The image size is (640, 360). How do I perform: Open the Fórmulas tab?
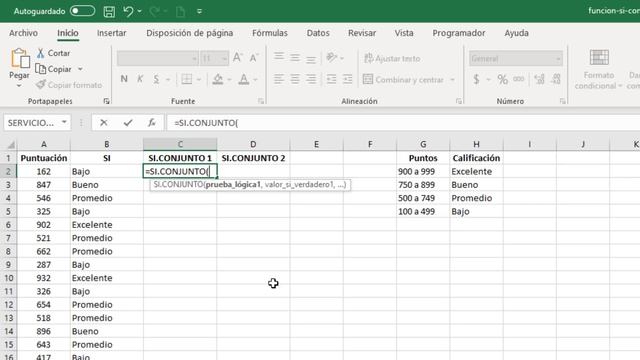click(269, 33)
